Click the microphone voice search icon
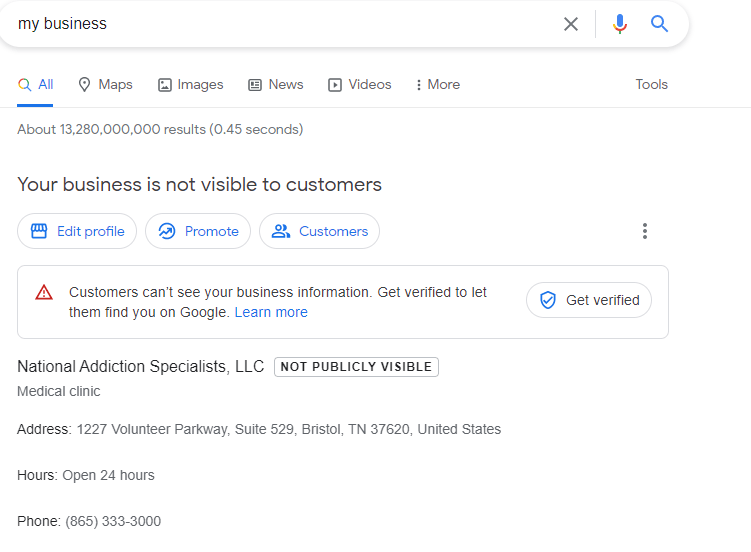Screen dimensions: 751x552 pyautogui.click(x=620, y=24)
